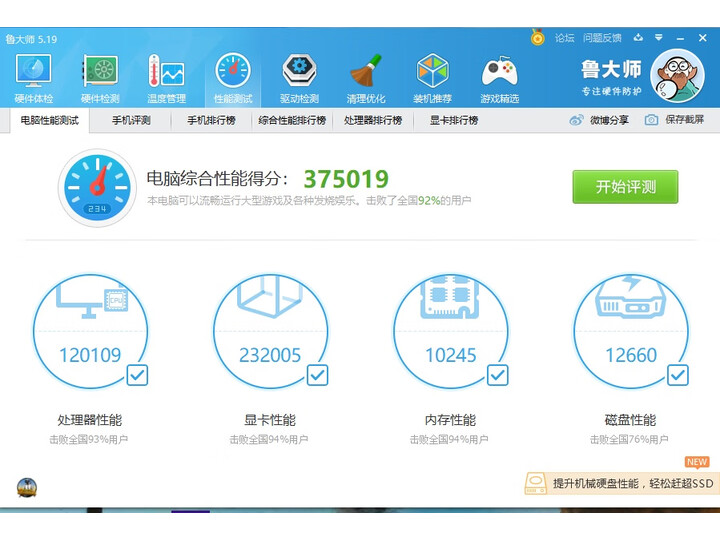Switch to 显卡排行榜 tab
Screen dimensions: 720x540
click(454, 120)
